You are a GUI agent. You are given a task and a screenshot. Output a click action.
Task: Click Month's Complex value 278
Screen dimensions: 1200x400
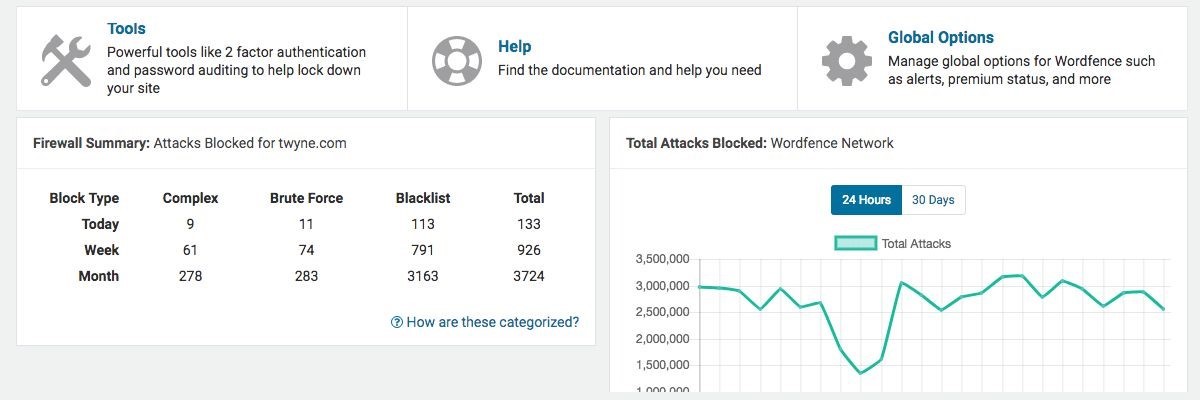(x=190, y=276)
